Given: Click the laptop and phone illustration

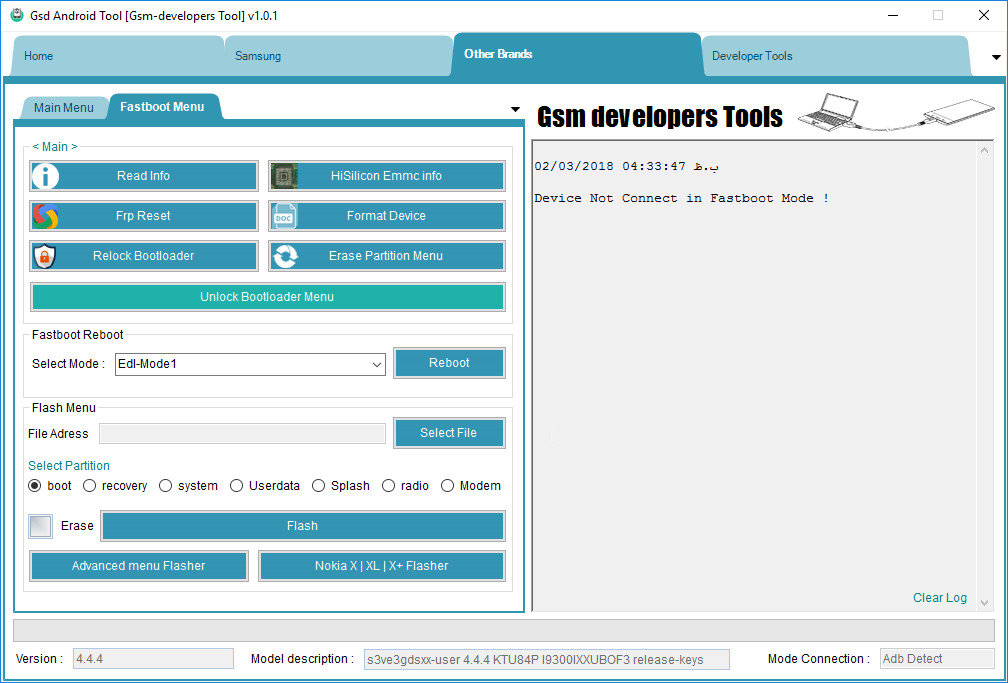Looking at the screenshot, I should [x=896, y=113].
